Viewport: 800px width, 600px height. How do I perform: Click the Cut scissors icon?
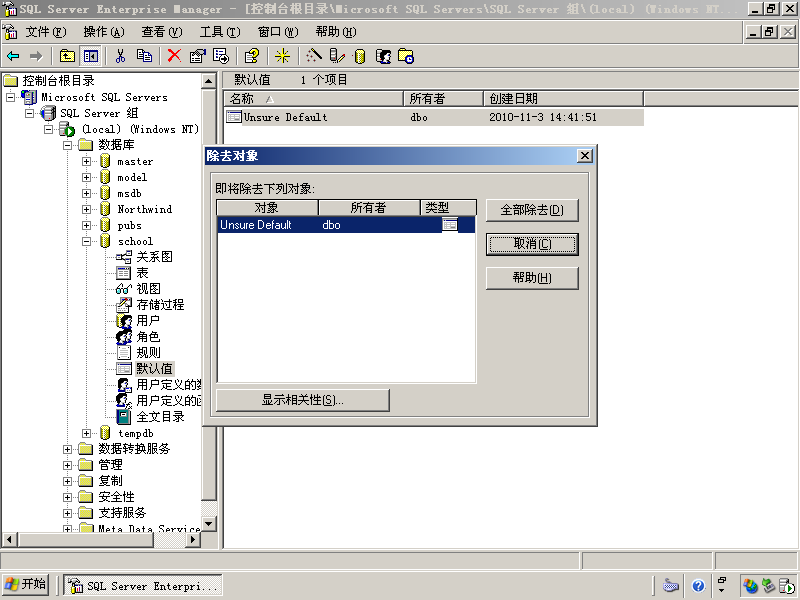click(120, 56)
